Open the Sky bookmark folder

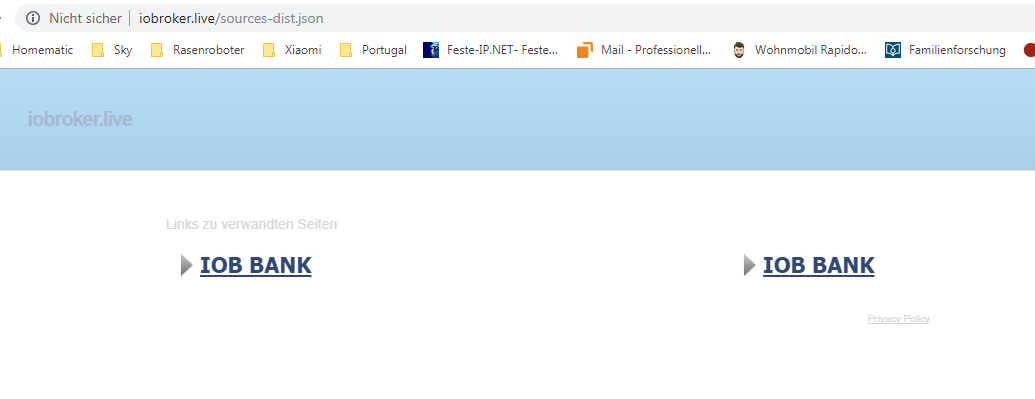pyautogui.click(x=112, y=50)
